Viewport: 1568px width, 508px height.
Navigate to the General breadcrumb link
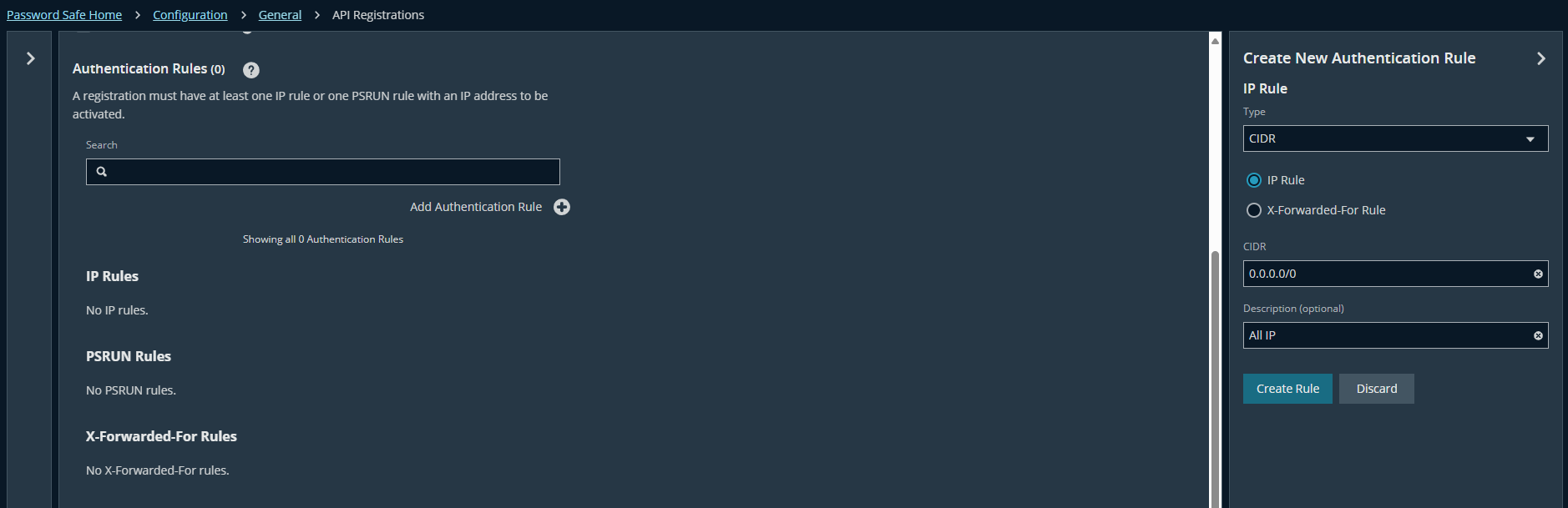(280, 15)
